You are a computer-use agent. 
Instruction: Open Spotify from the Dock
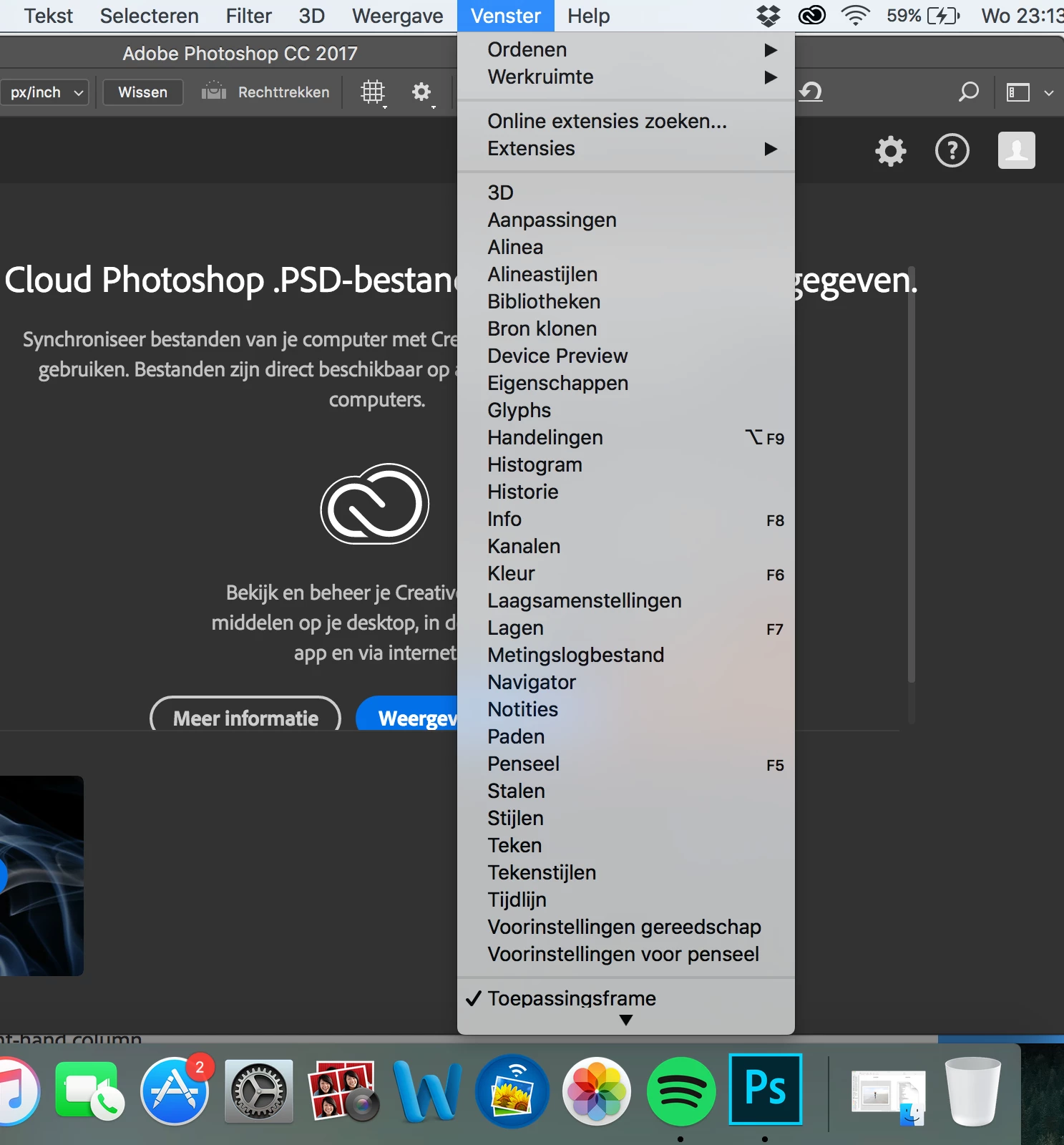pos(680,1091)
